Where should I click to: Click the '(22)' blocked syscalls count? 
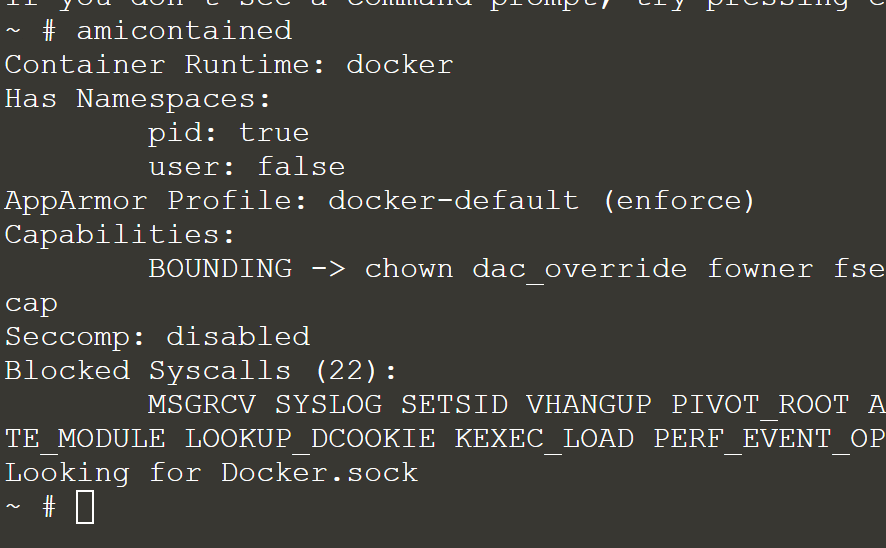point(346,371)
